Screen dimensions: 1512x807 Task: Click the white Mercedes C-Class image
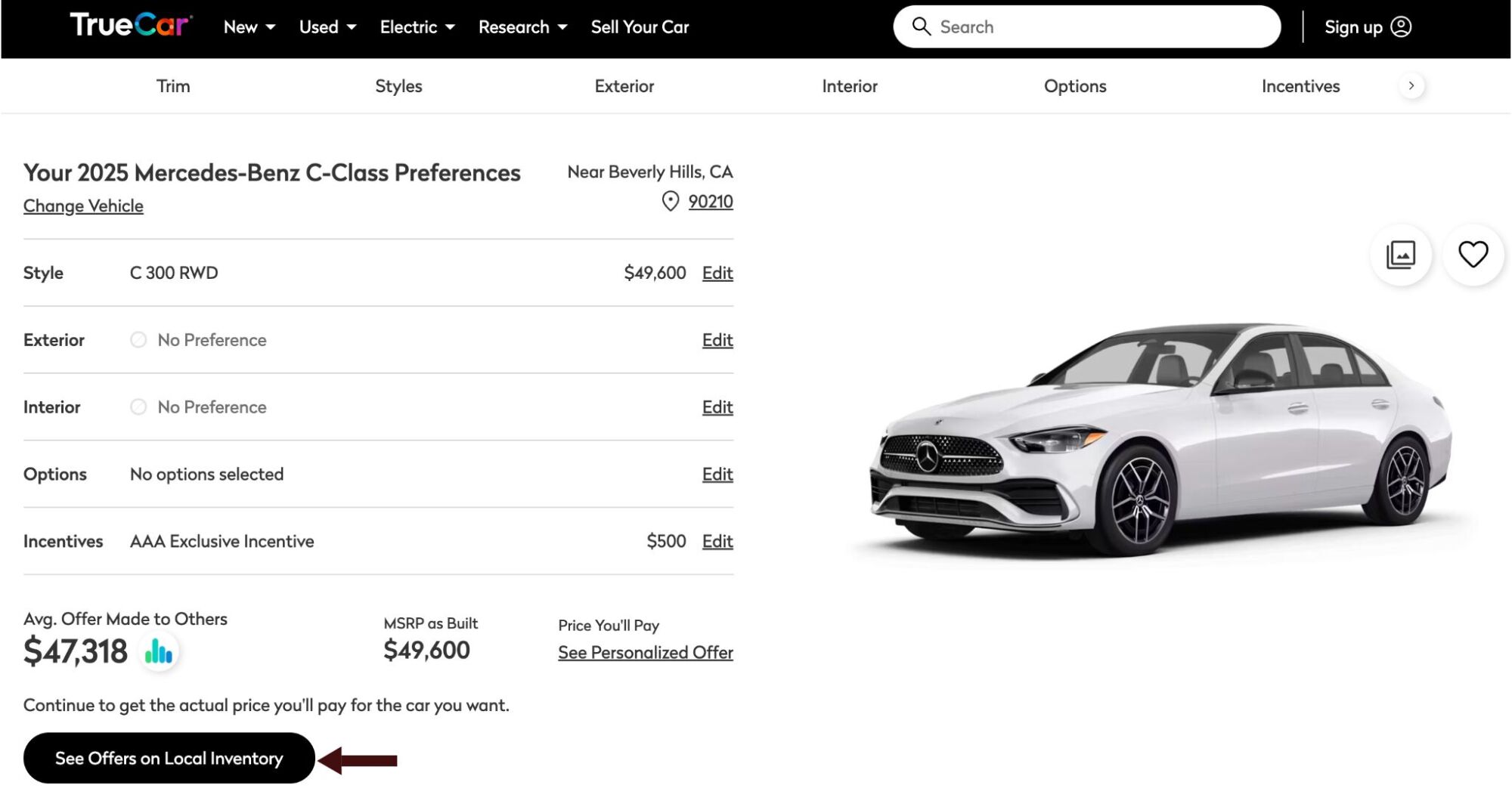(x=1160, y=441)
